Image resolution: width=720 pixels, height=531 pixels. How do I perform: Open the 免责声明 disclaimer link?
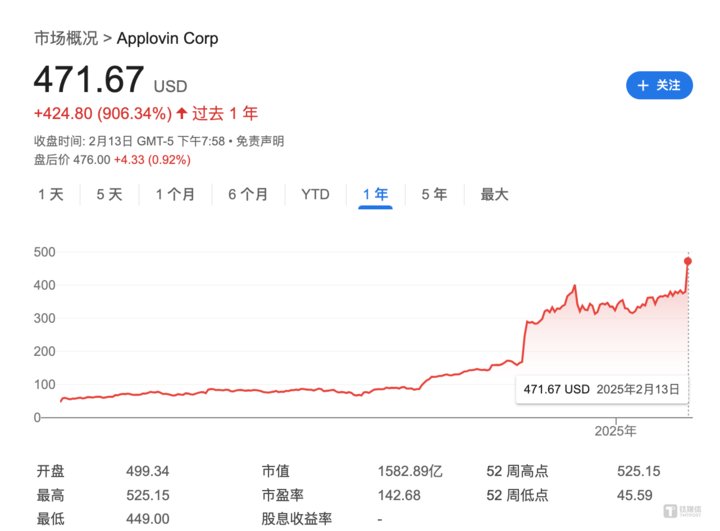262,140
